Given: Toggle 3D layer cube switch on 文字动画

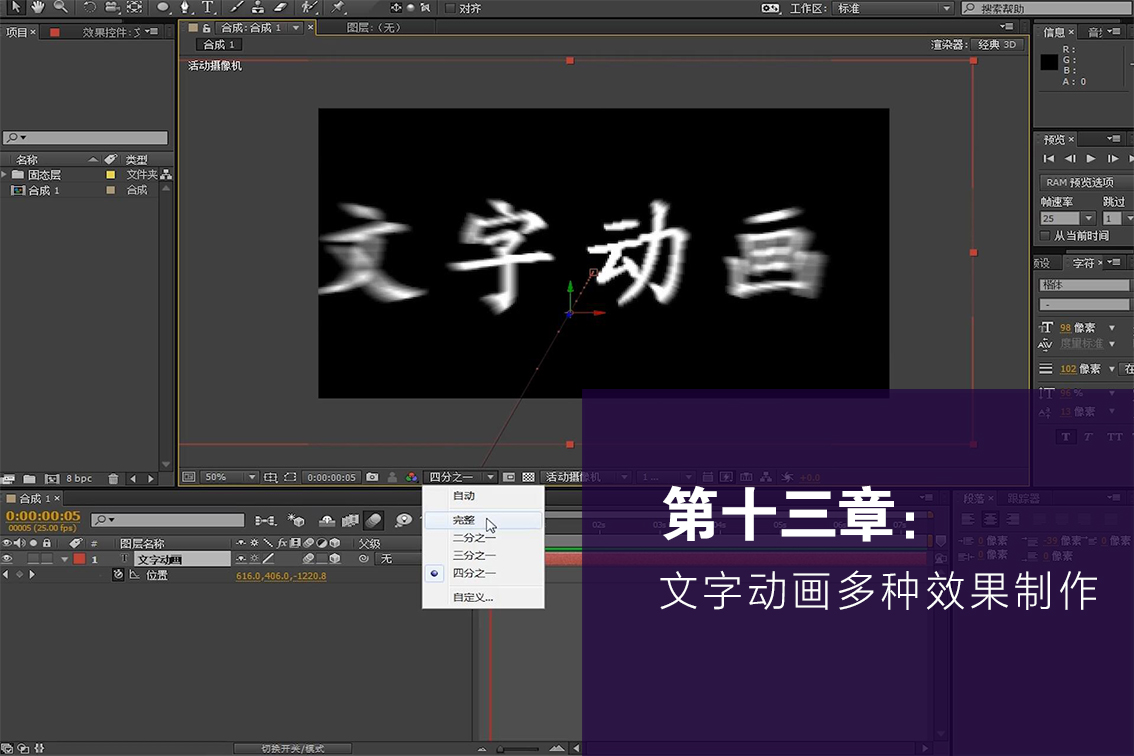Looking at the screenshot, I should point(334,558).
